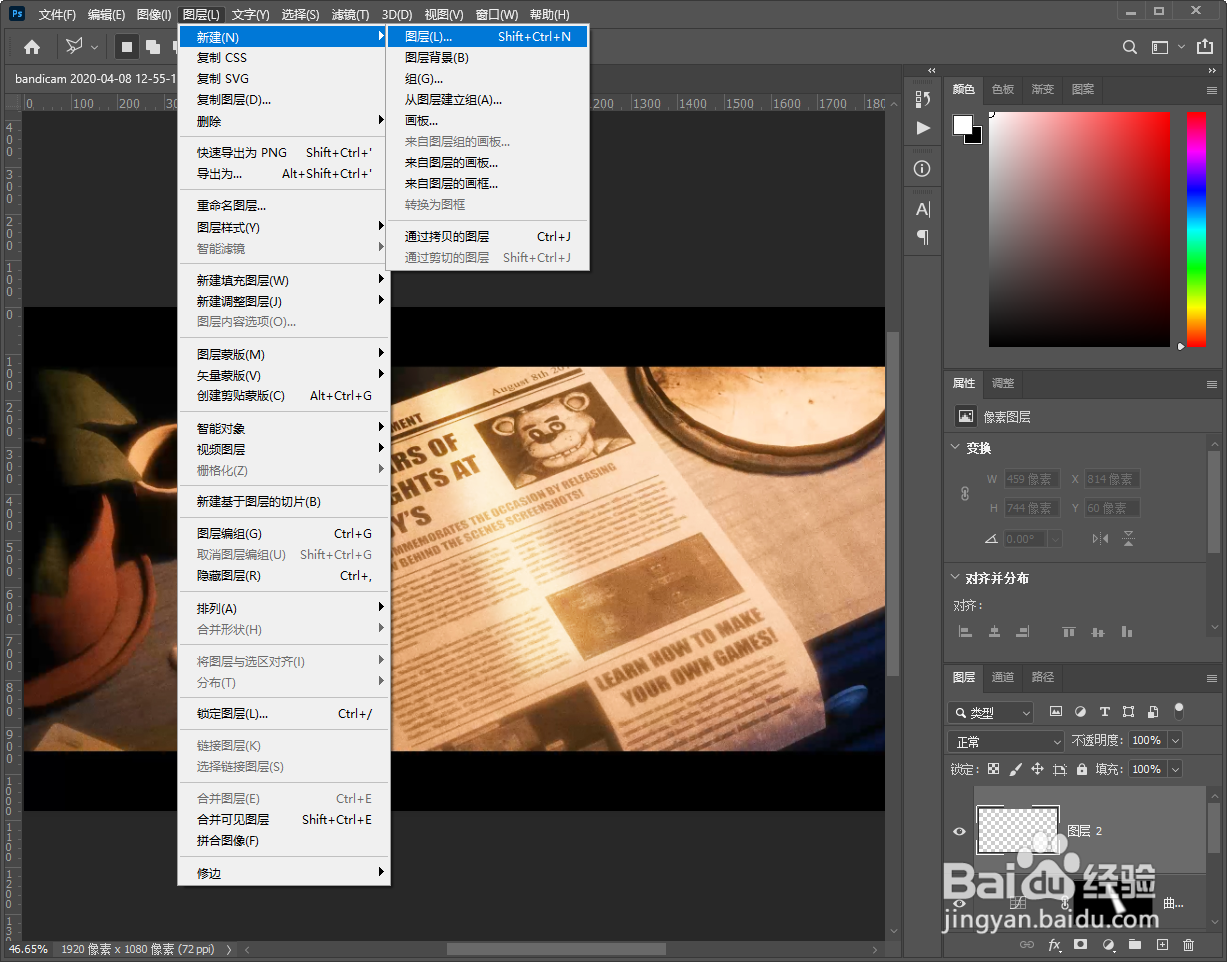Click Add layer style fx icon
The image size is (1227, 962).
tap(1054, 944)
